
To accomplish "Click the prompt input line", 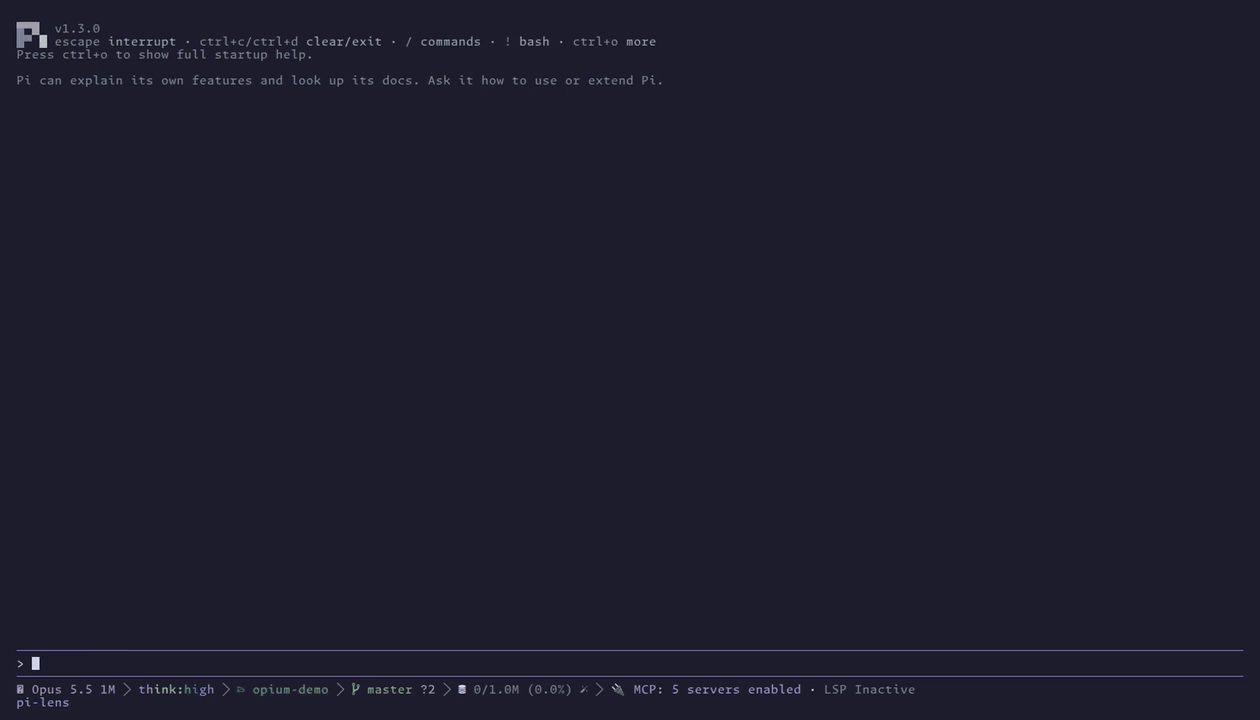I will tap(630, 664).
